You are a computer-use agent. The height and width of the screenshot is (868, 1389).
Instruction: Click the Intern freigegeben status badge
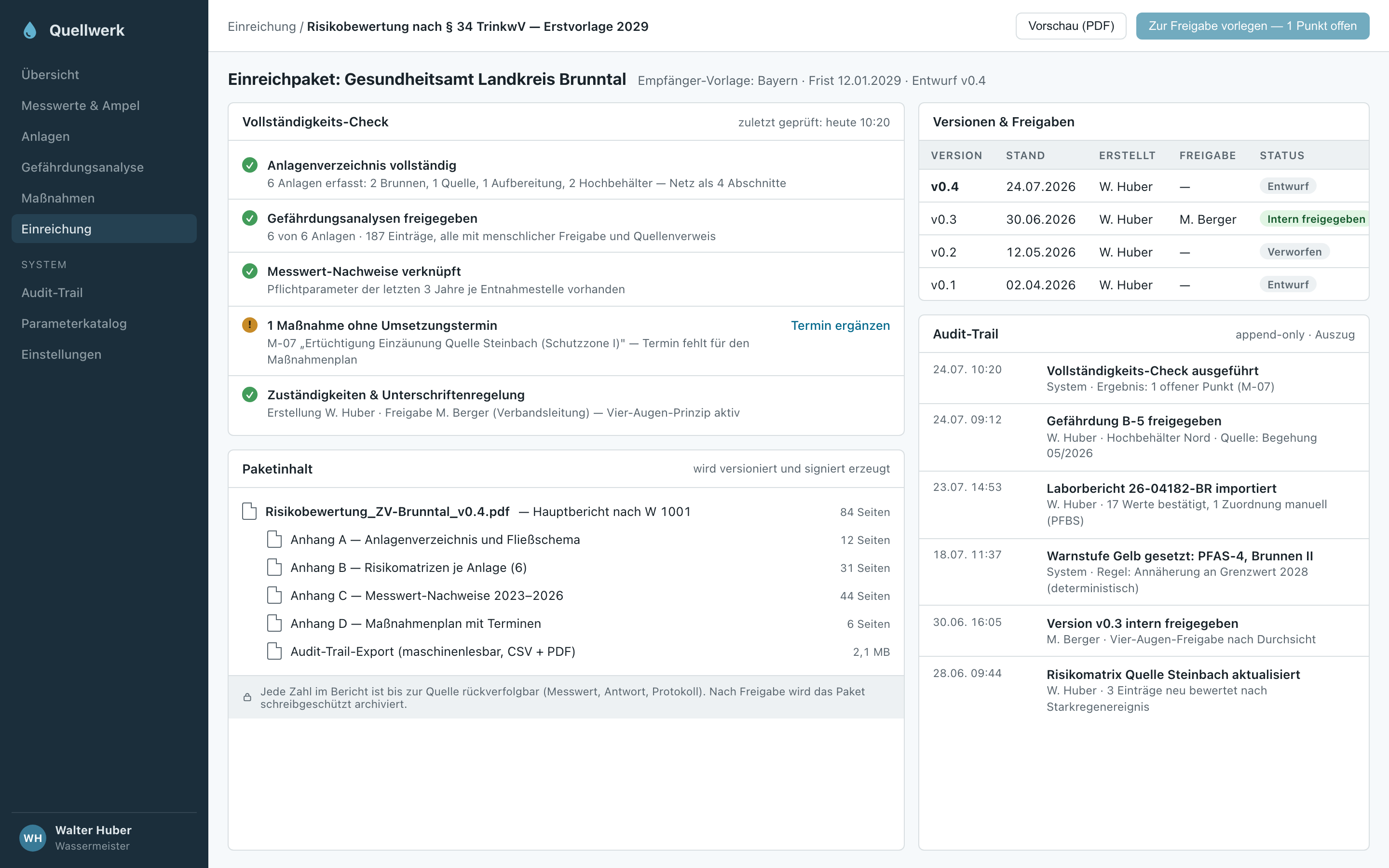click(x=1314, y=219)
